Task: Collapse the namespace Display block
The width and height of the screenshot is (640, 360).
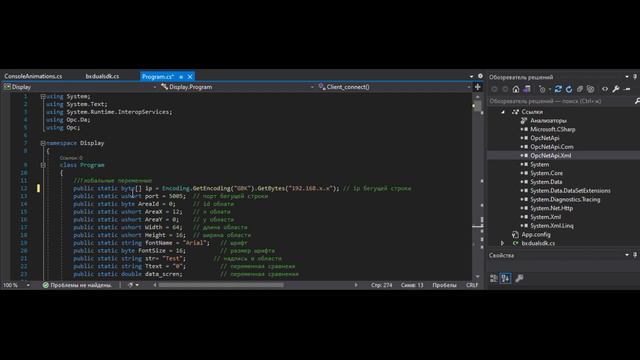Action: (x=43, y=143)
